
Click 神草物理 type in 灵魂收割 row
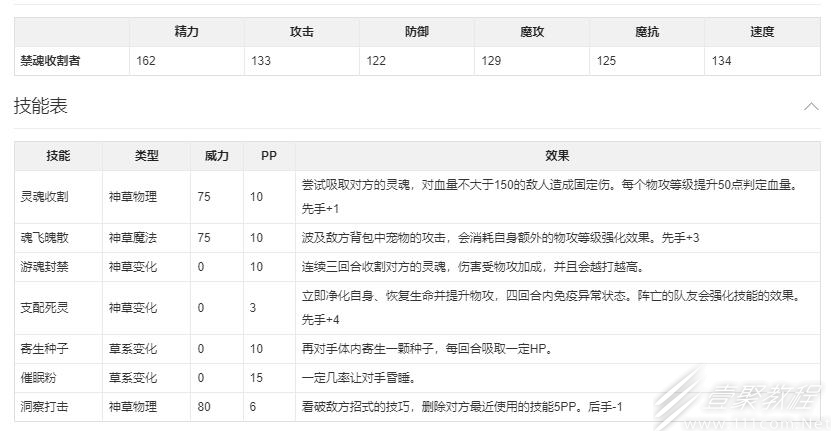(133, 197)
